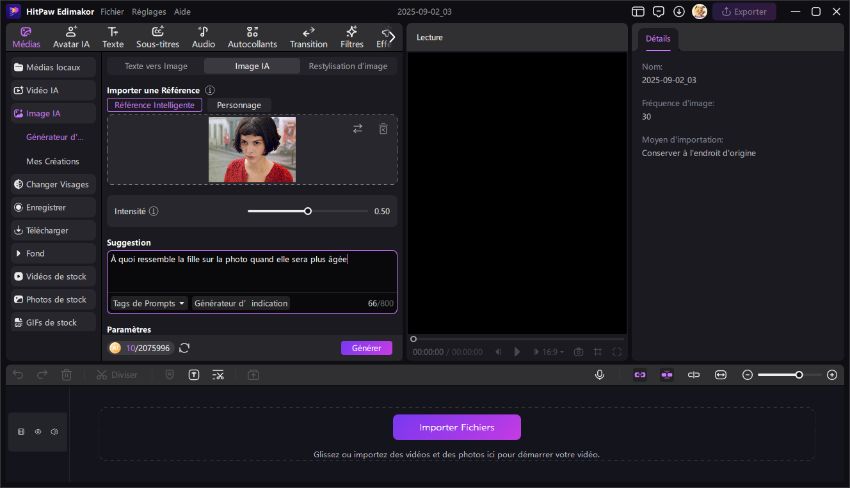
Task: Mute the timeline track
Action: click(54, 432)
